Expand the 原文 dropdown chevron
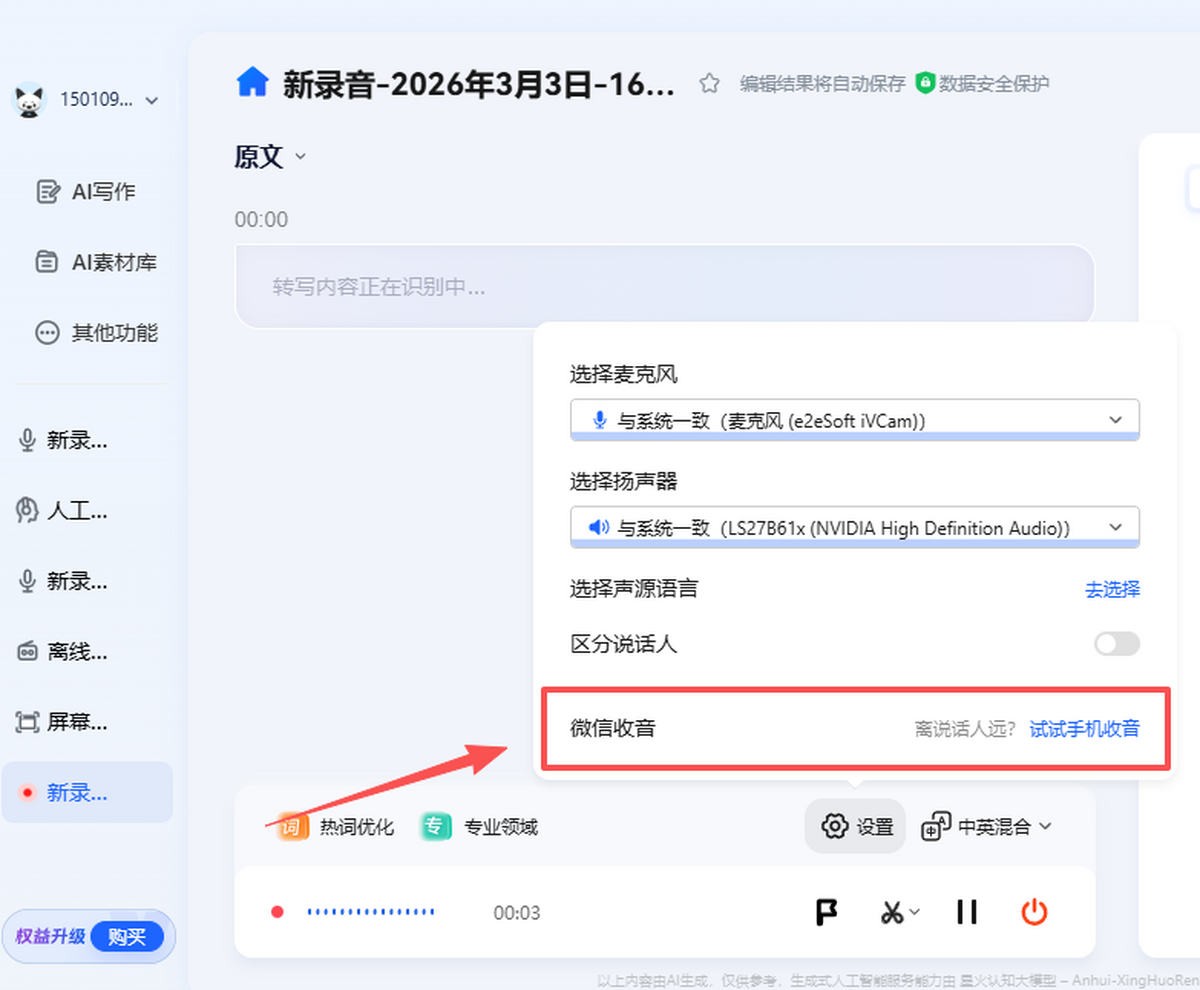Viewport: 1200px width, 990px height. pos(300,157)
